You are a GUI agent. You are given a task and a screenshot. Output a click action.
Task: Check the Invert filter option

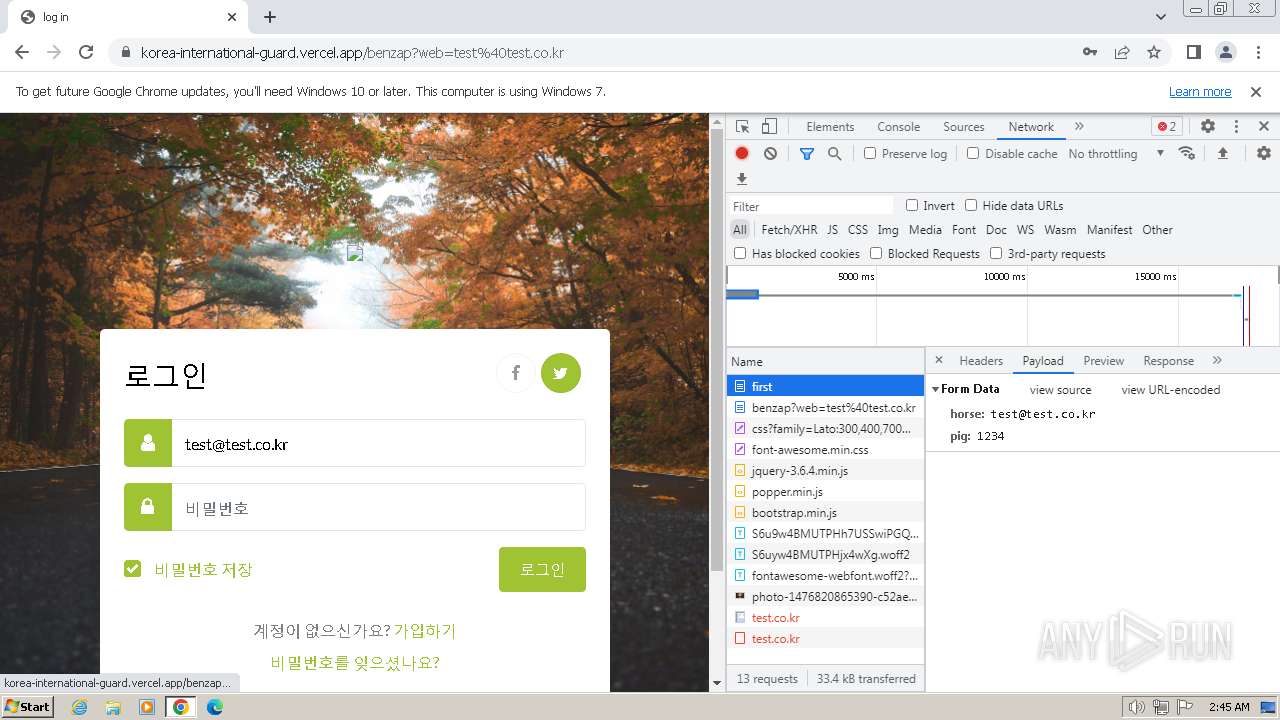[x=912, y=205]
